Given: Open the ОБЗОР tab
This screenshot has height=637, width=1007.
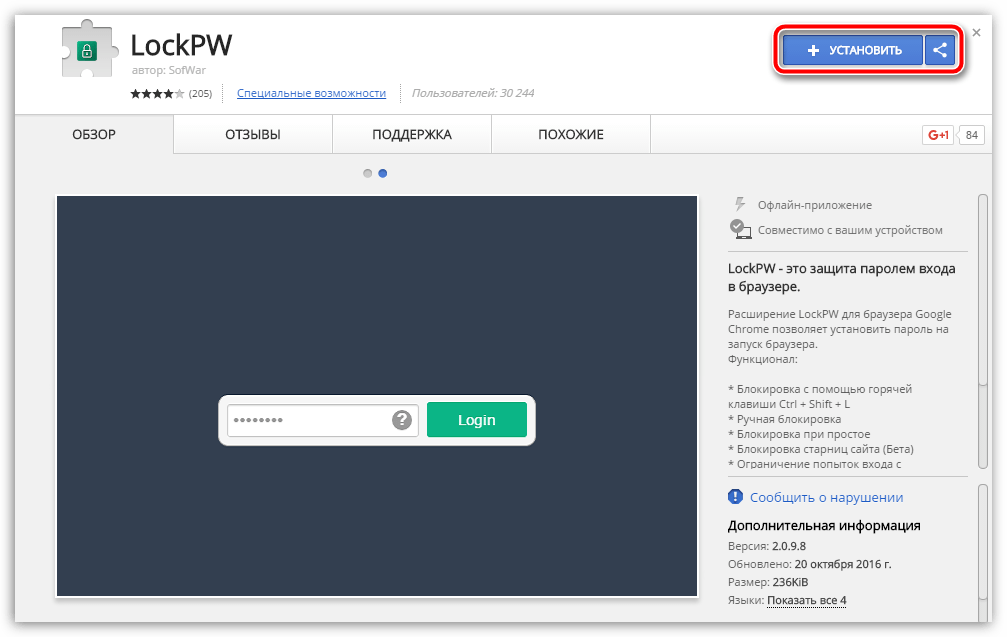Looking at the screenshot, I should [94, 134].
